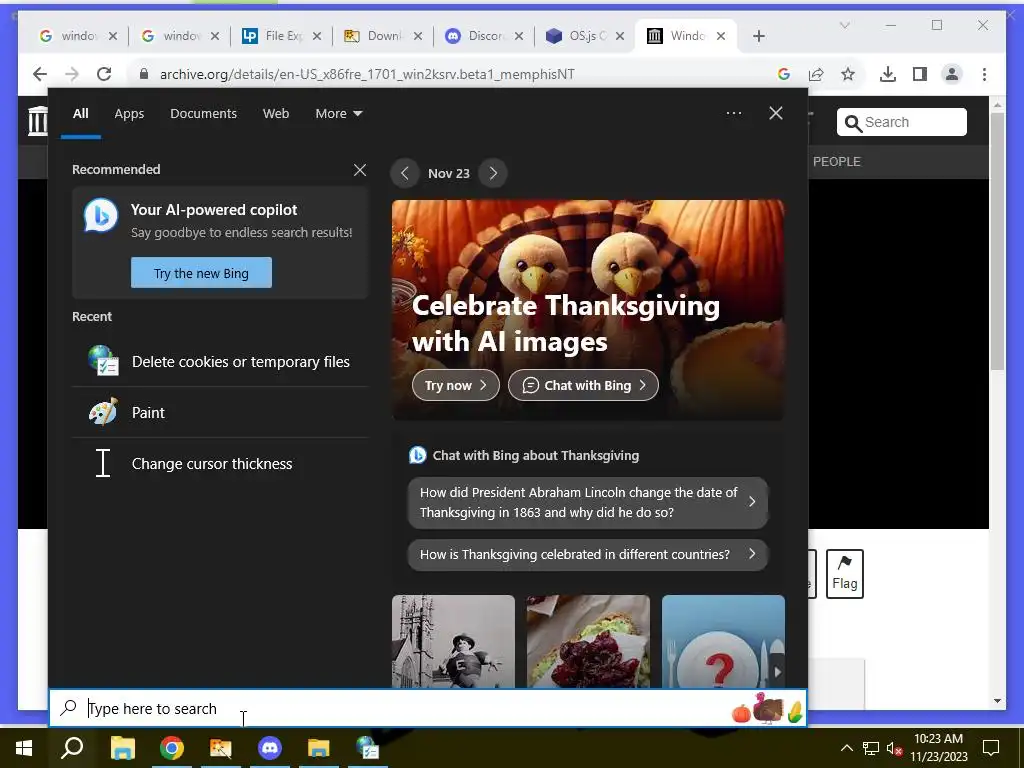
Task: Click the Bing copilot logo icon
Action: click(x=101, y=216)
